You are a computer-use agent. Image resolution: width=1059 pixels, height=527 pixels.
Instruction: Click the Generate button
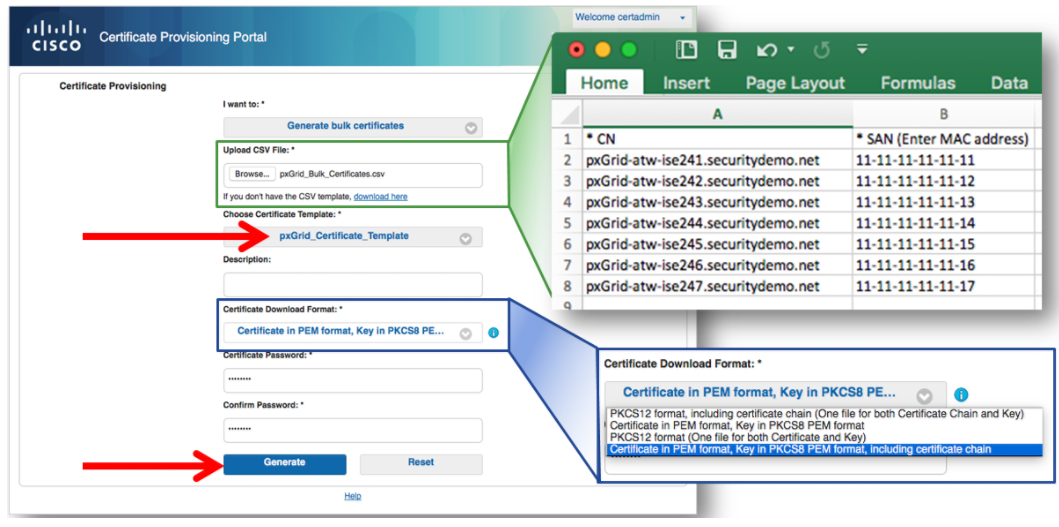pyautogui.click(x=284, y=463)
